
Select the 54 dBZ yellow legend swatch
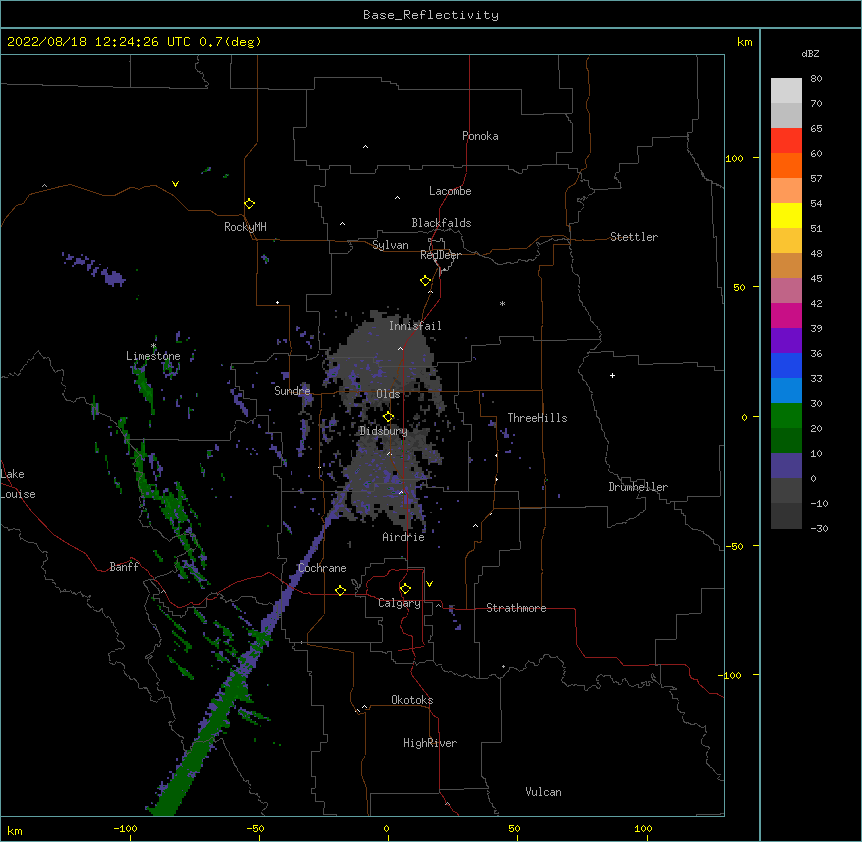[x=786, y=215]
